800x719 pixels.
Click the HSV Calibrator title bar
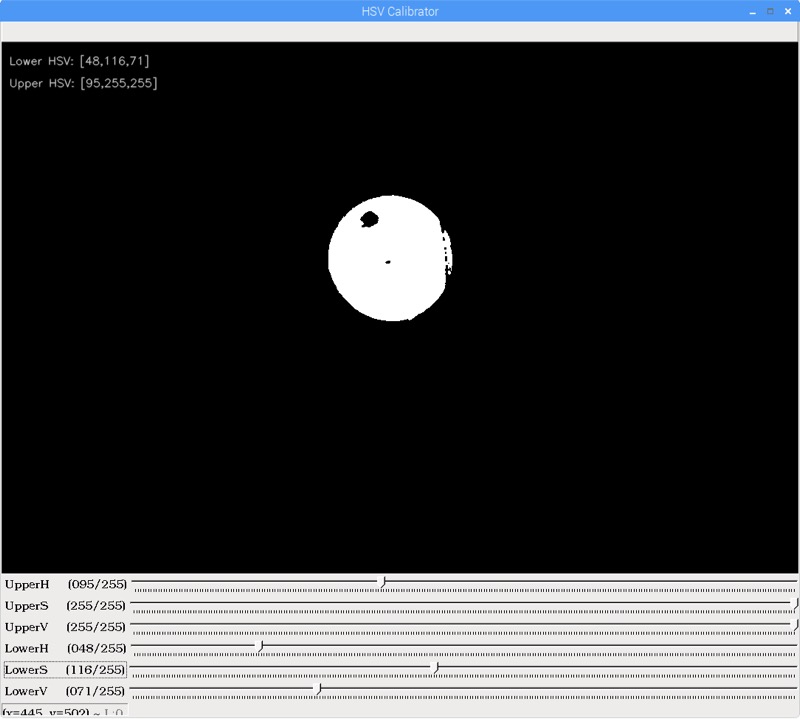(400, 11)
